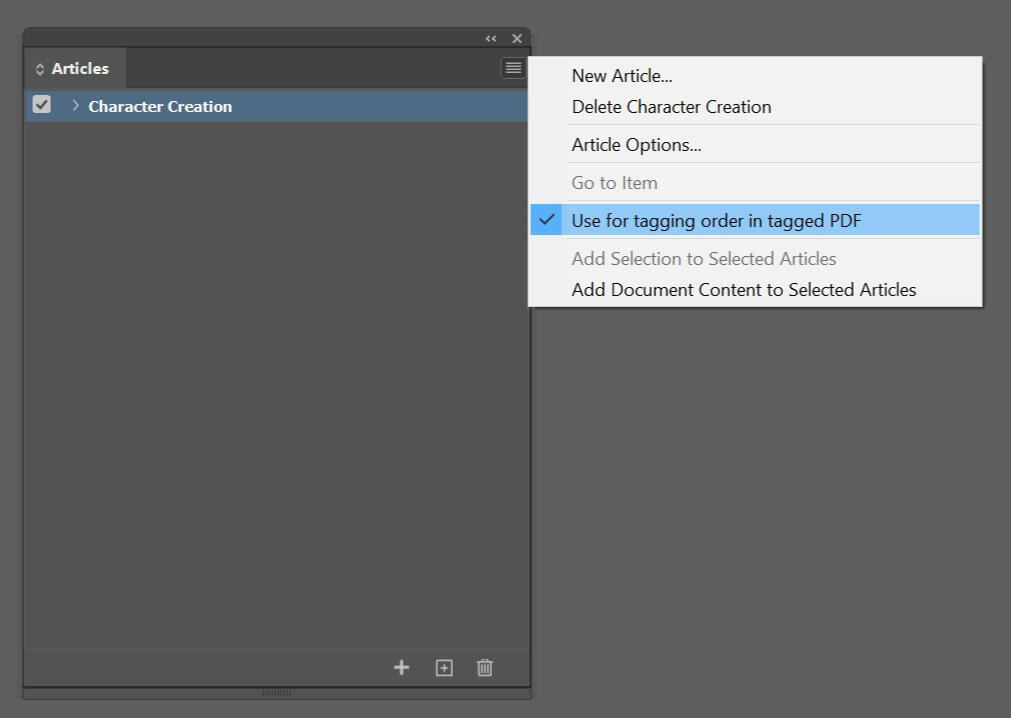Toggle Use for tagging order in tagged PDF
The width and height of the screenshot is (1011, 718).
coord(716,220)
